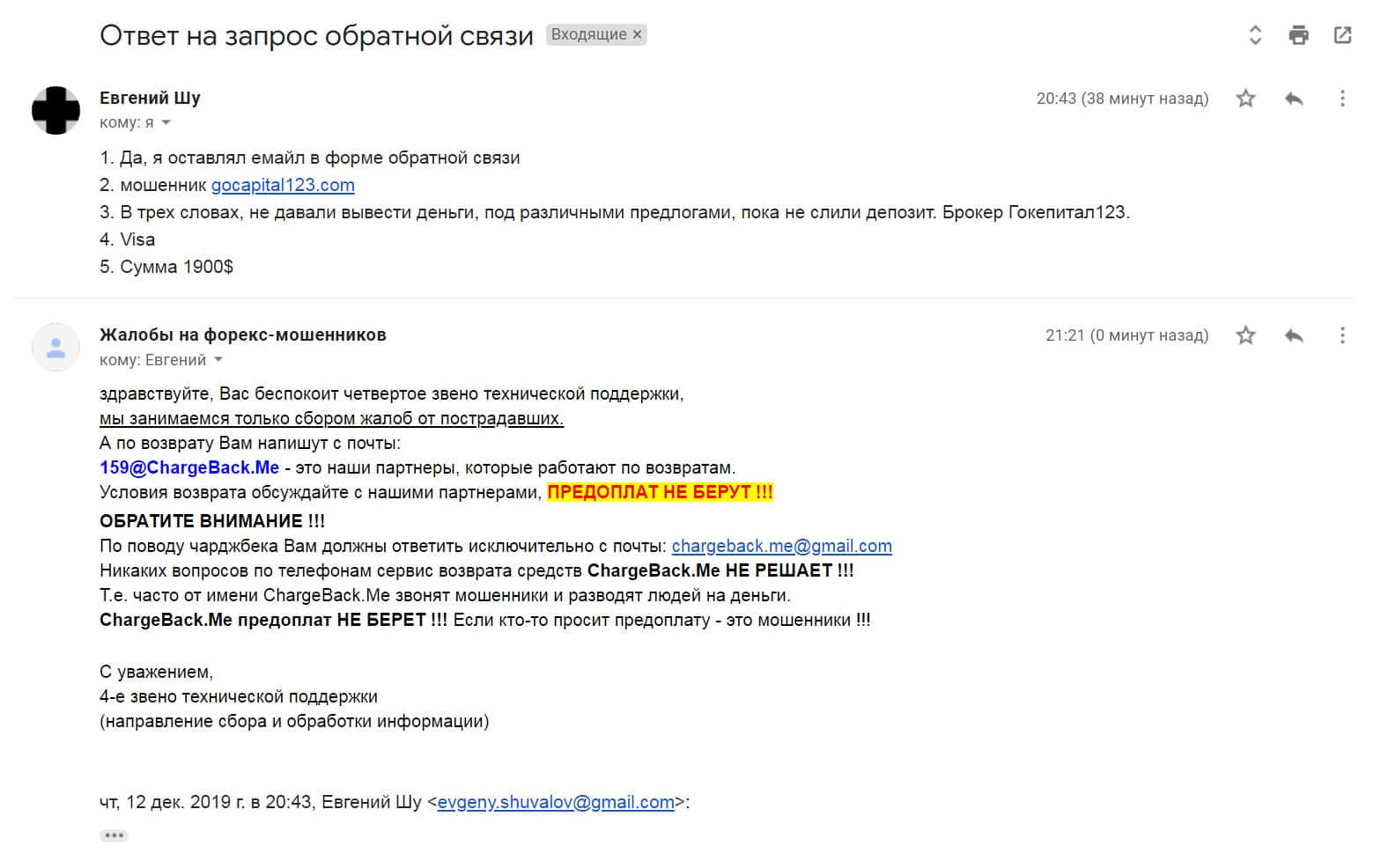Open the gocapital123.com link
1374x868 pixels.
283,186
